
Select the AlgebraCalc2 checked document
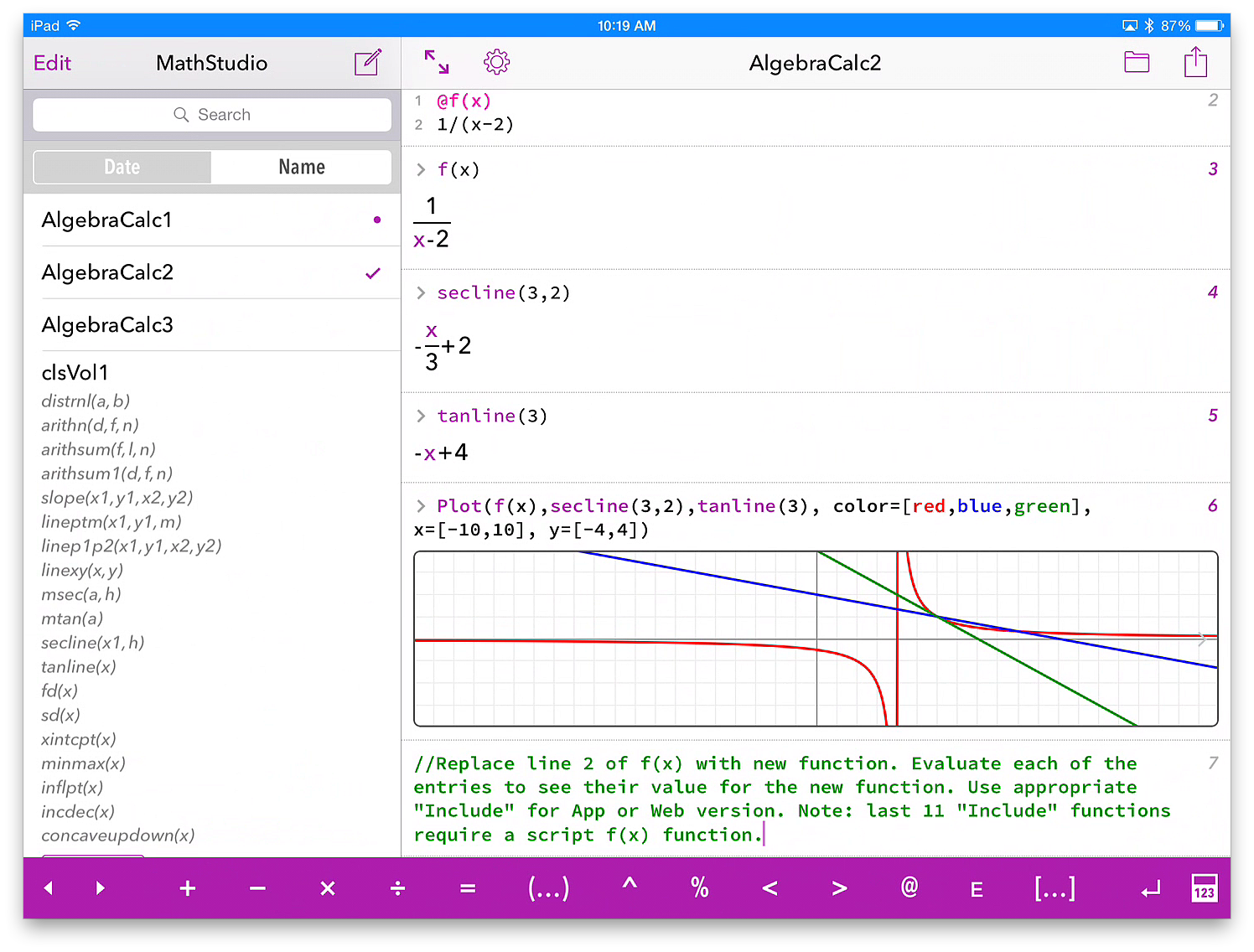pos(107,272)
